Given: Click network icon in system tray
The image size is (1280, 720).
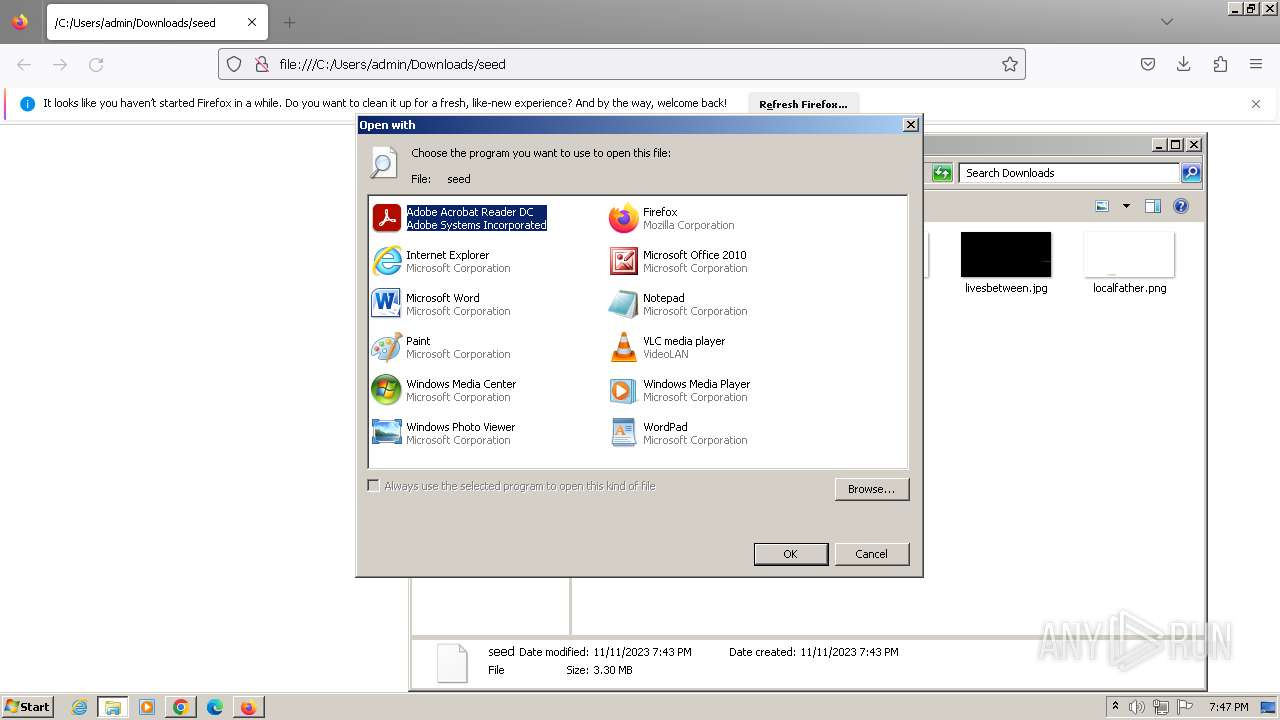Looking at the screenshot, I should tap(1161, 707).
